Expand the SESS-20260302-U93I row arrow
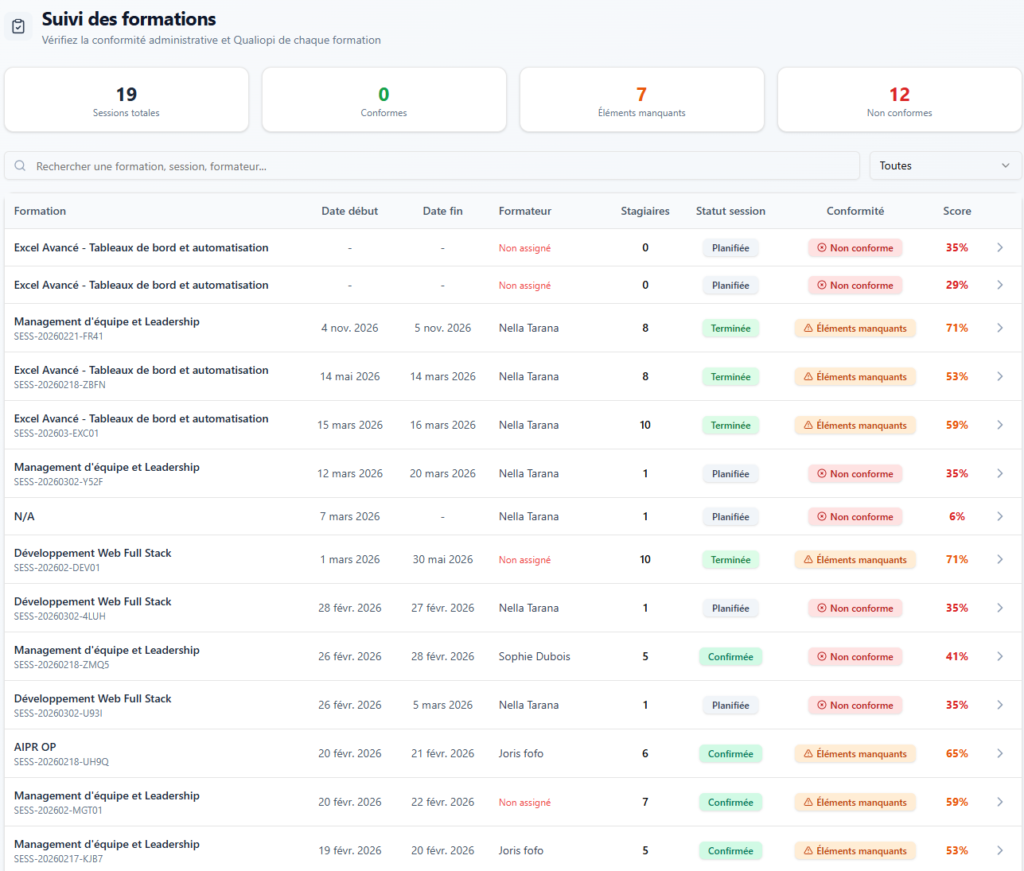This screenshot has height=871, width=1024. (1000, 705)
